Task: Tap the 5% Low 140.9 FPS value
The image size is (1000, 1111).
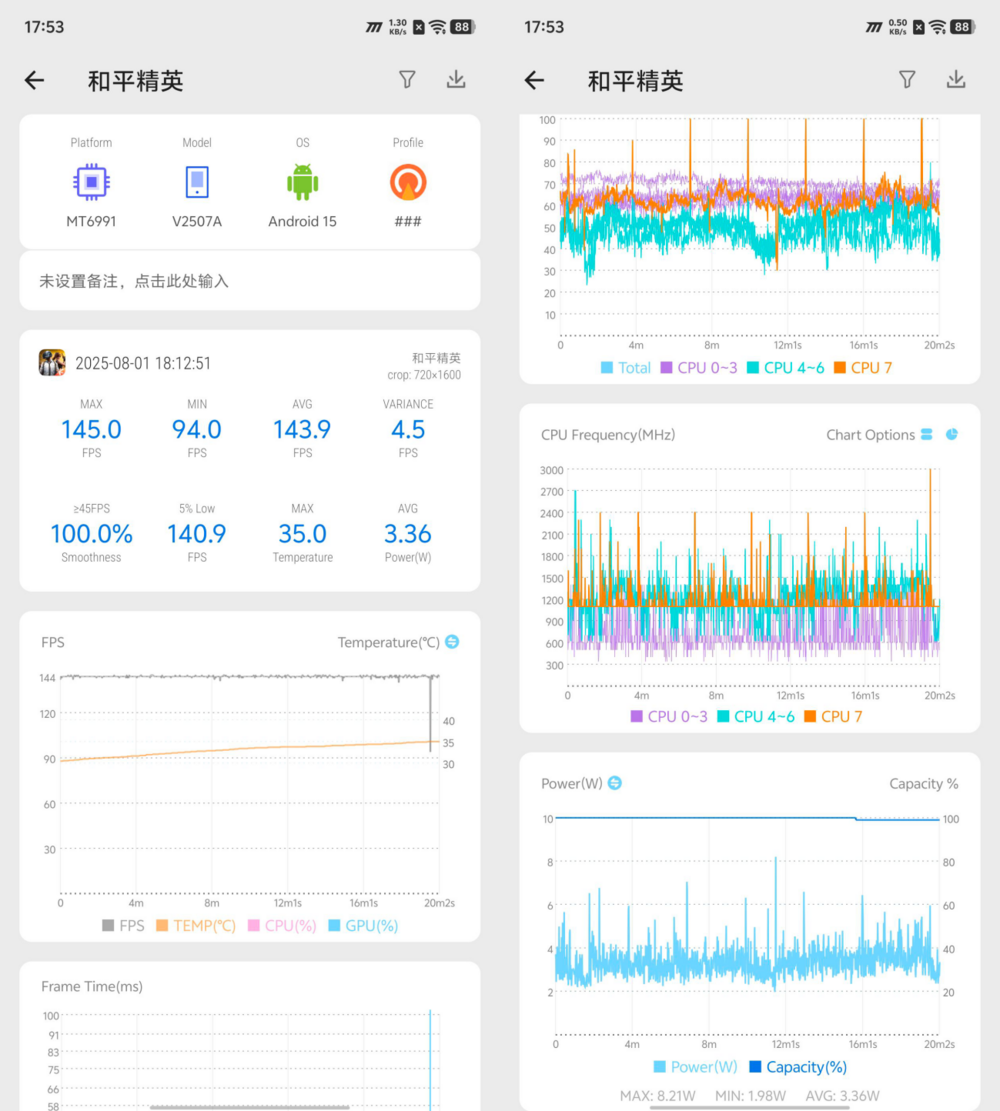Action: pyautogui.click(x=197, y=534)
